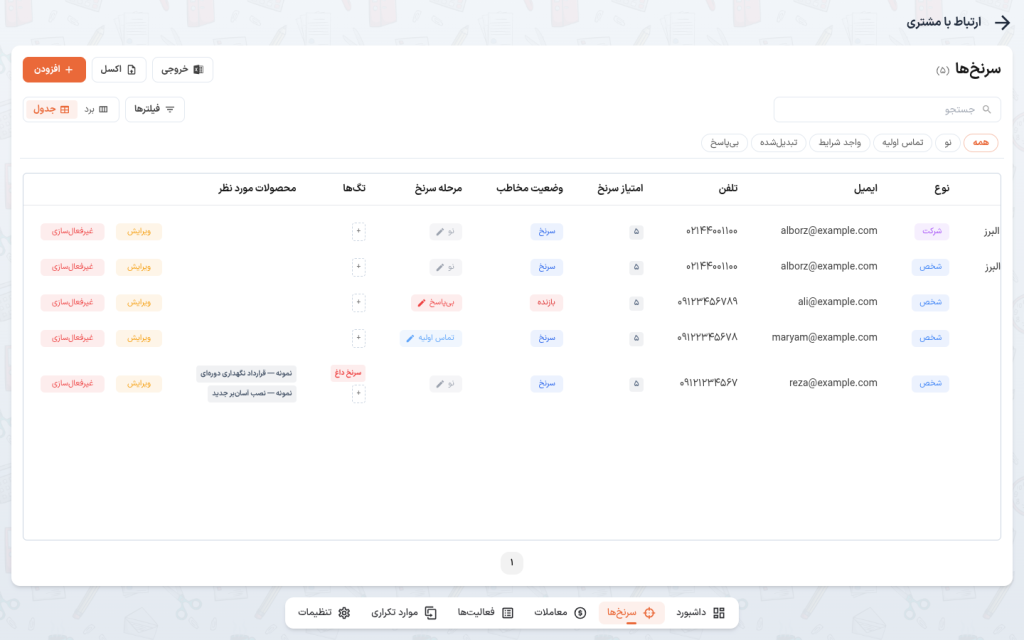The height and width of the screenshot is (640, 1024).
Task: Go to page 1 in pagination
Action: pos(512,563)
